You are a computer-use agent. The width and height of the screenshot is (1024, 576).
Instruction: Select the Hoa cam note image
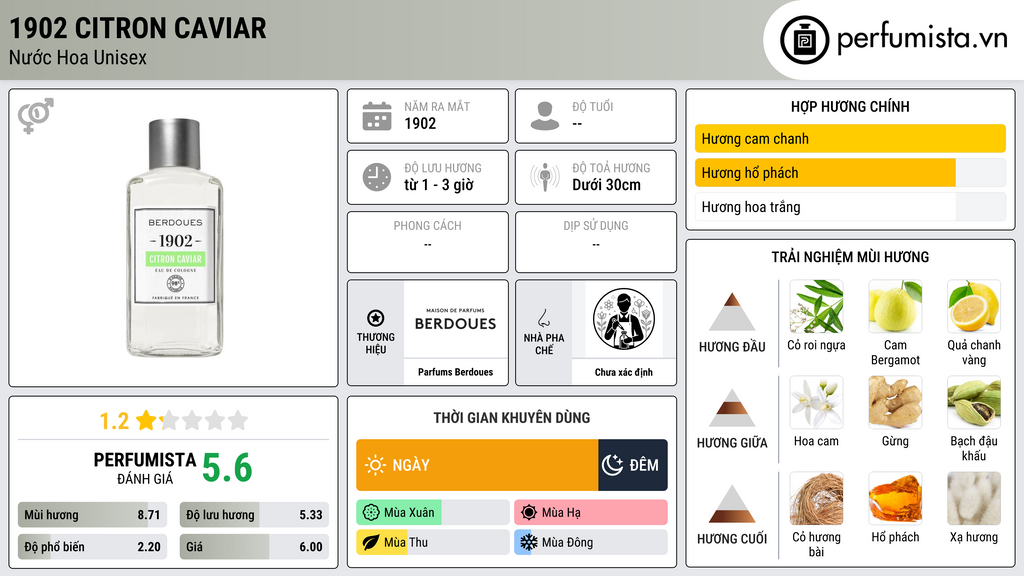click(816, 402)
